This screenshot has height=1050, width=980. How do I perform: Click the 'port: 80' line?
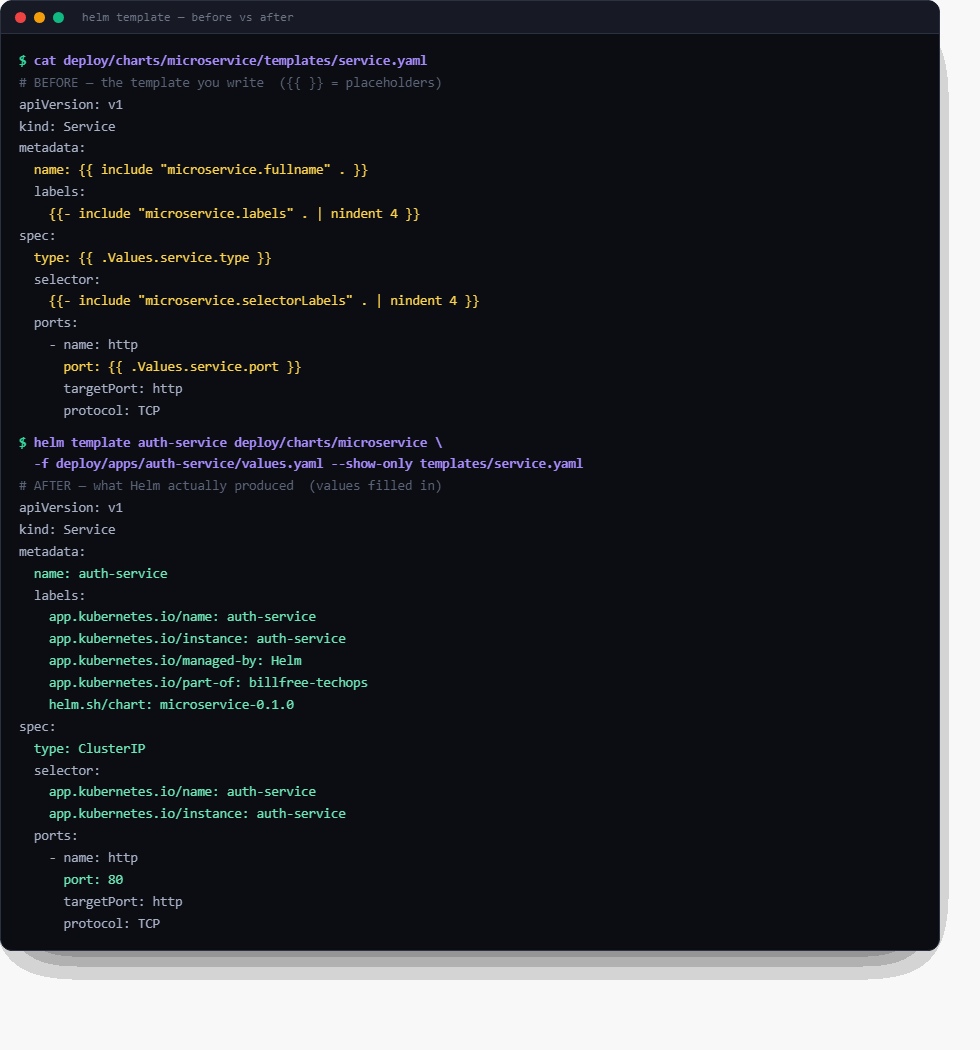[93, 880]
